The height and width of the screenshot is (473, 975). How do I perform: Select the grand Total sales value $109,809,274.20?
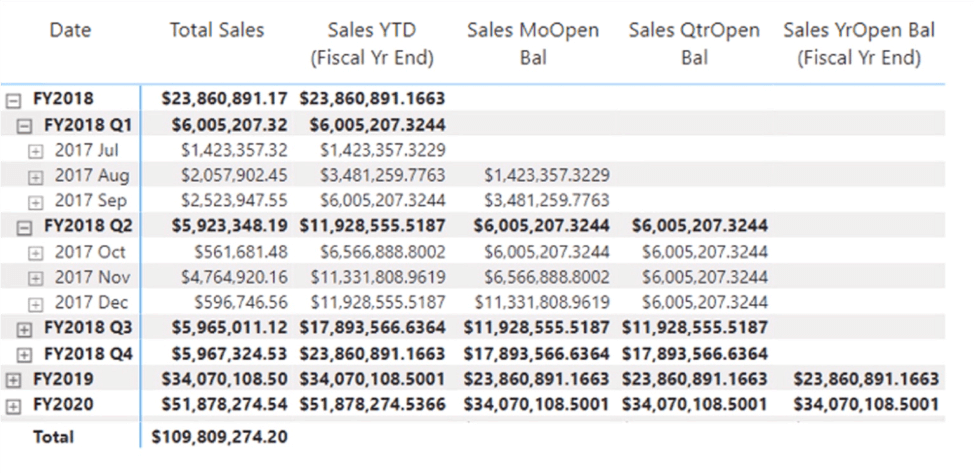[x=219, y=437]
